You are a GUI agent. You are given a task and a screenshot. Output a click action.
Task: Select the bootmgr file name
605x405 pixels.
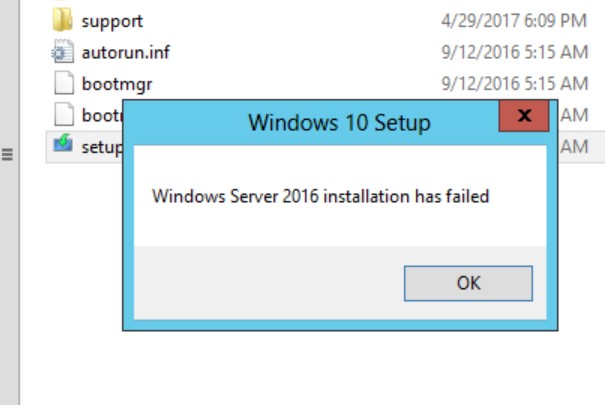coord(116,82)
